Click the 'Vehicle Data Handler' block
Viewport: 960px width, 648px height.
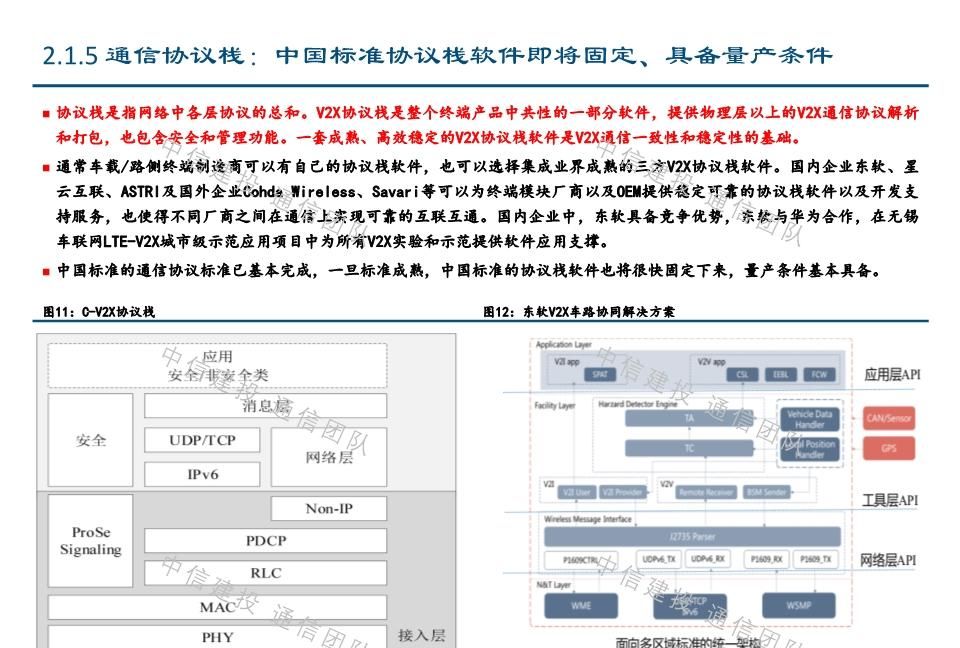809,419
